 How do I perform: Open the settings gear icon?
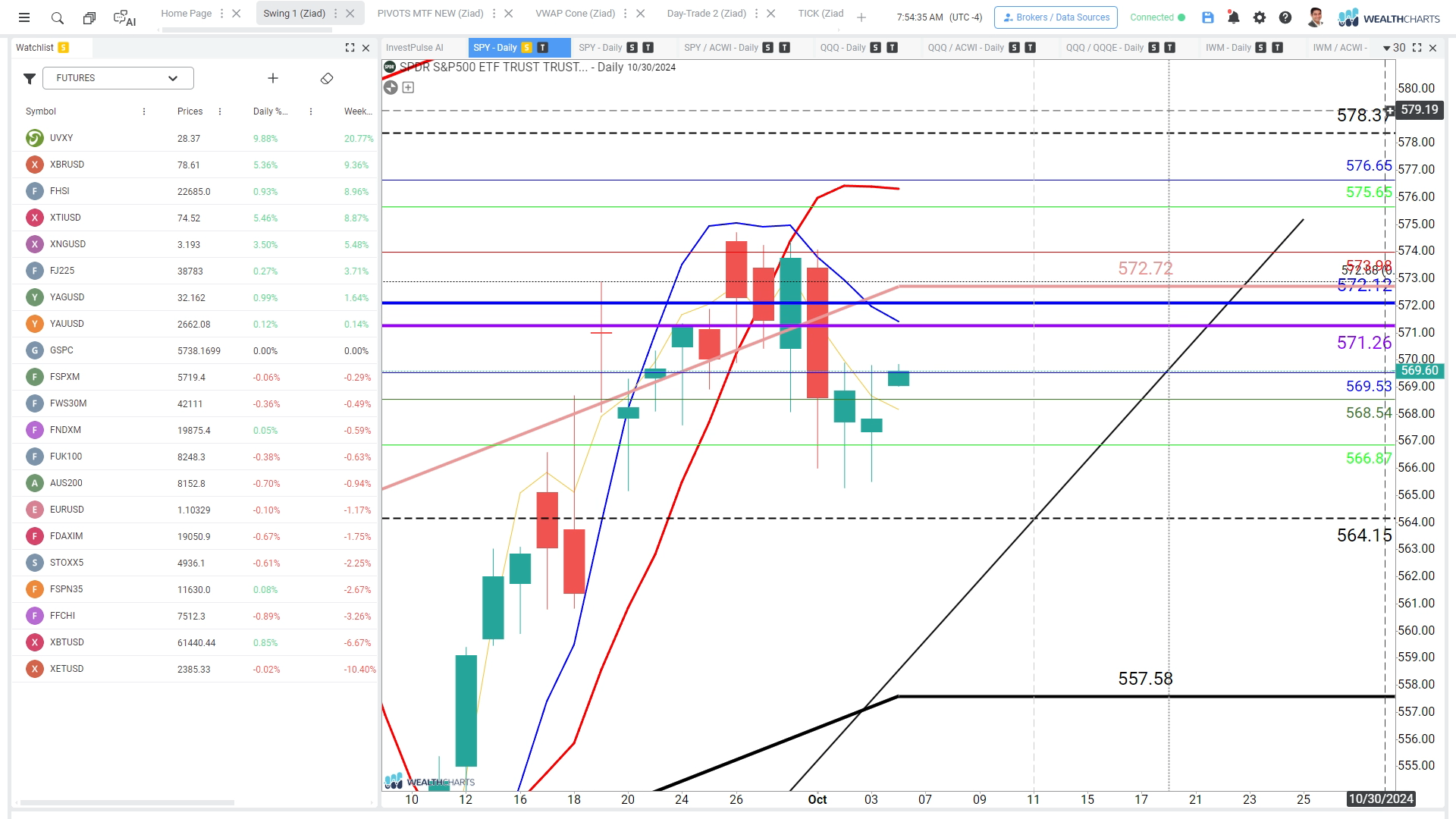pos(1260,17)
